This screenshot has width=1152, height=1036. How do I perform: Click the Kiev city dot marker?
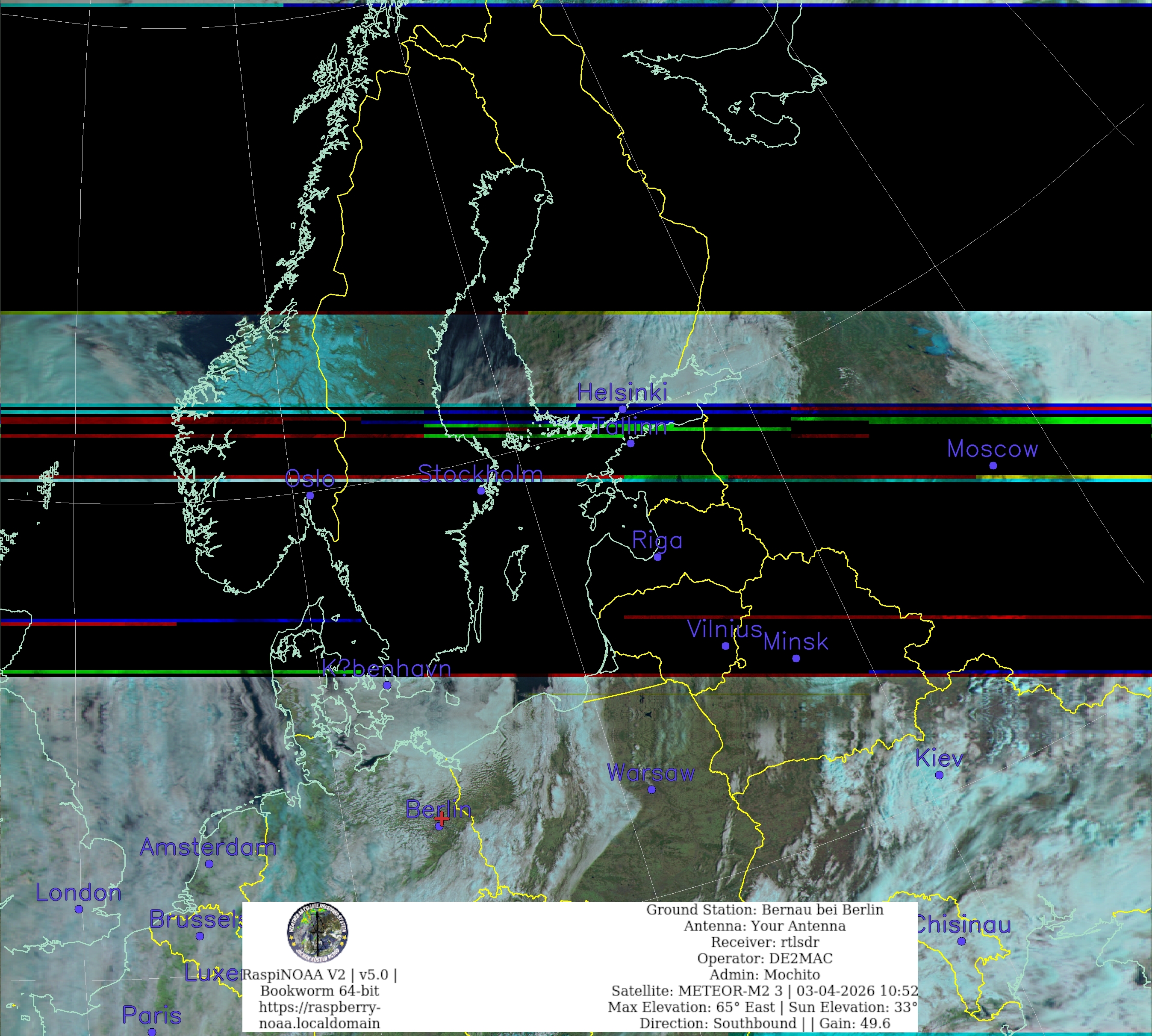tap(939, 775)
